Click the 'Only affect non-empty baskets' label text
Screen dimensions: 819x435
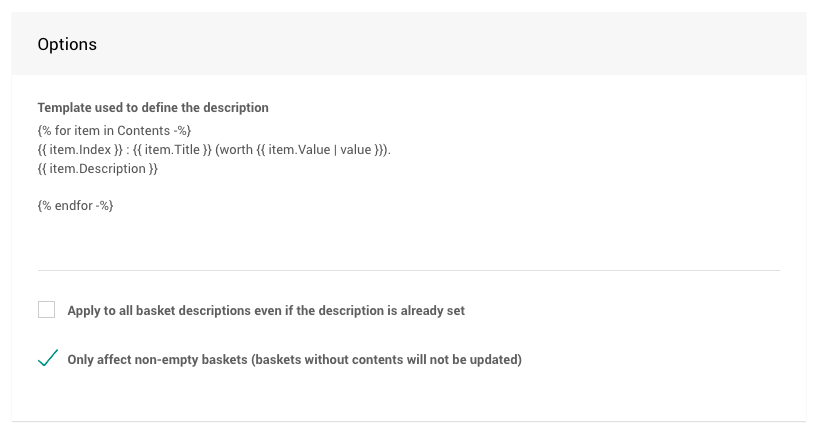pyautogui.click(x=294, y=360)
